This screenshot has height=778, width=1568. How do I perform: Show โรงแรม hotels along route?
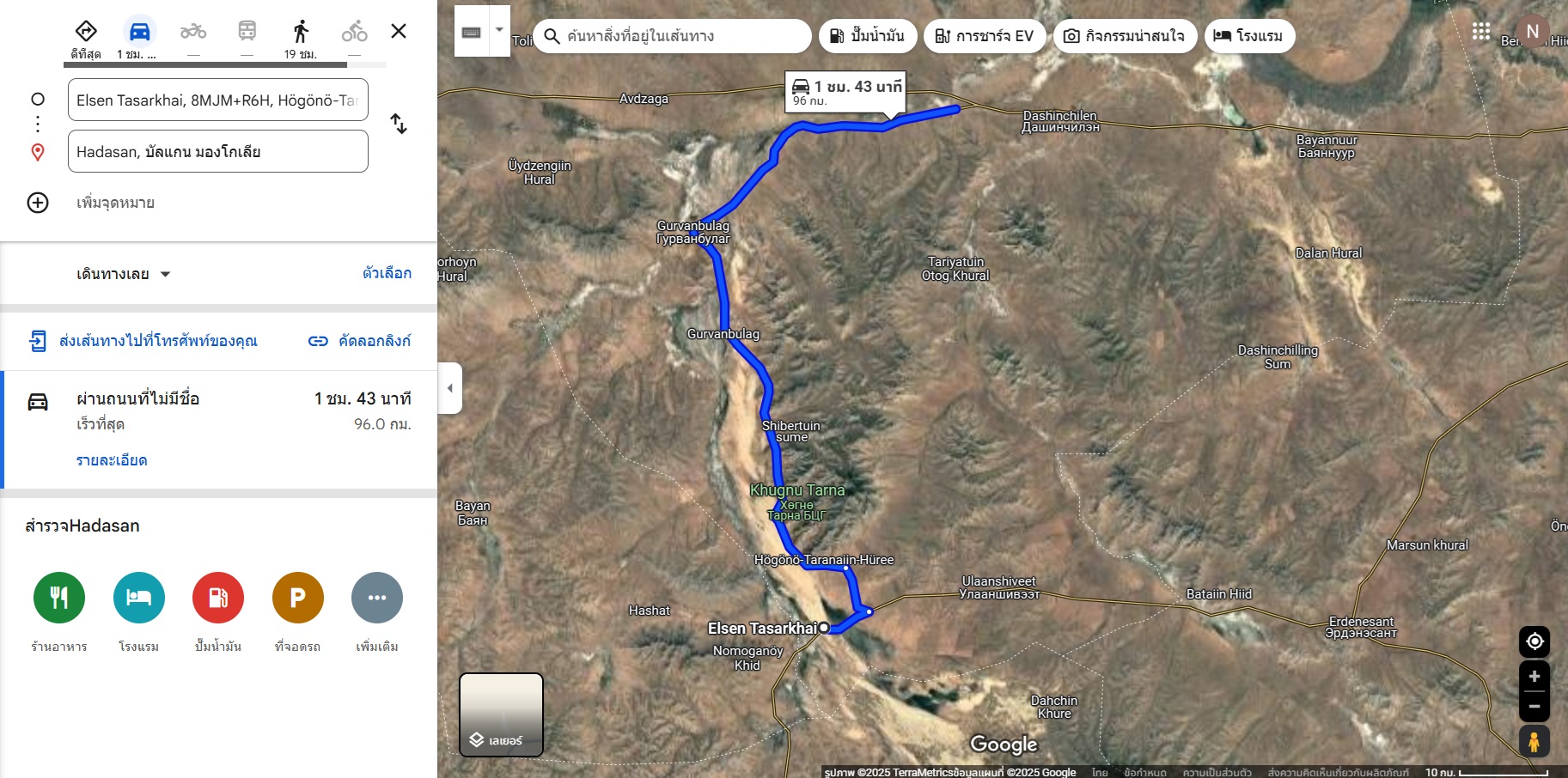click(1249, 36)
